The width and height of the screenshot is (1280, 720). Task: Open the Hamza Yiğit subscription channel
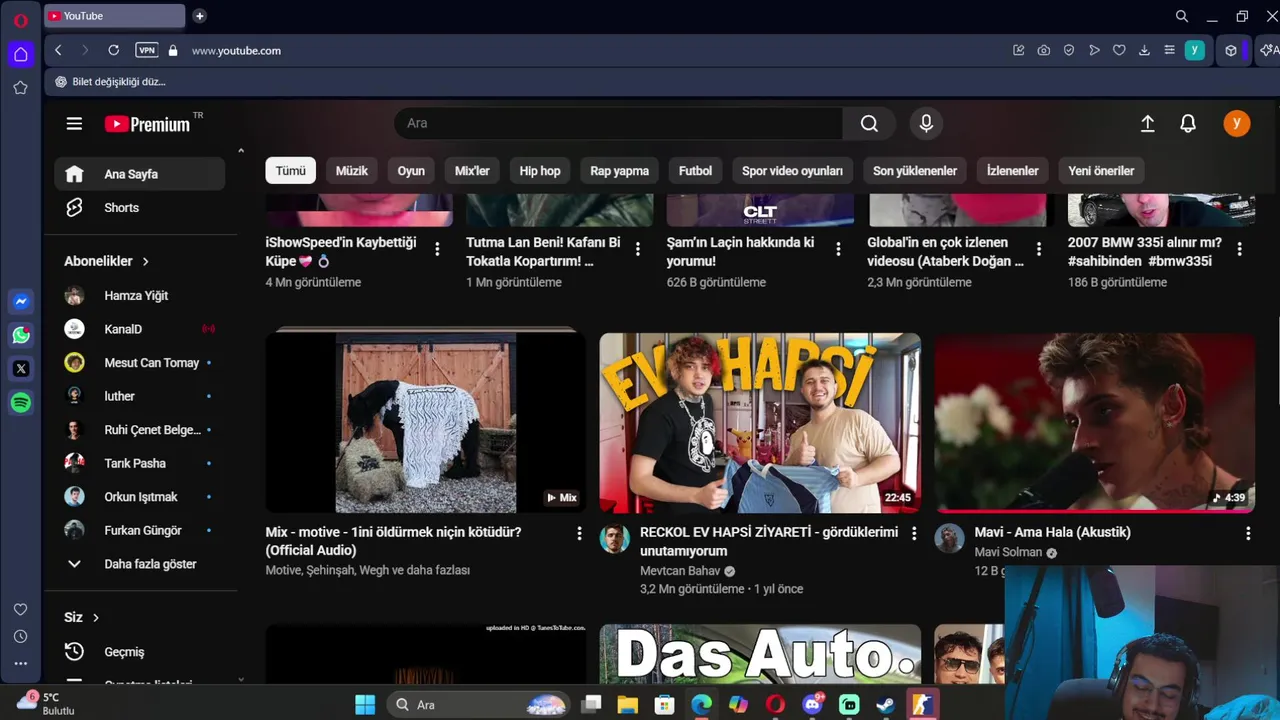point(140,296)
